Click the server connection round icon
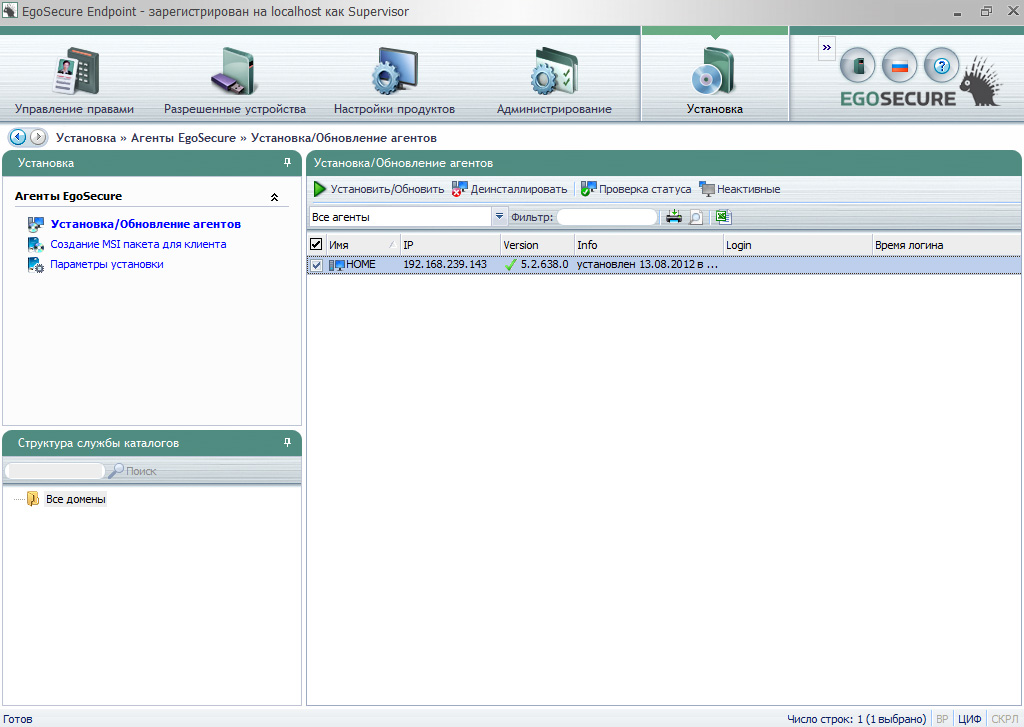This screenshot has width=1024, height=727. coord(857,66)
